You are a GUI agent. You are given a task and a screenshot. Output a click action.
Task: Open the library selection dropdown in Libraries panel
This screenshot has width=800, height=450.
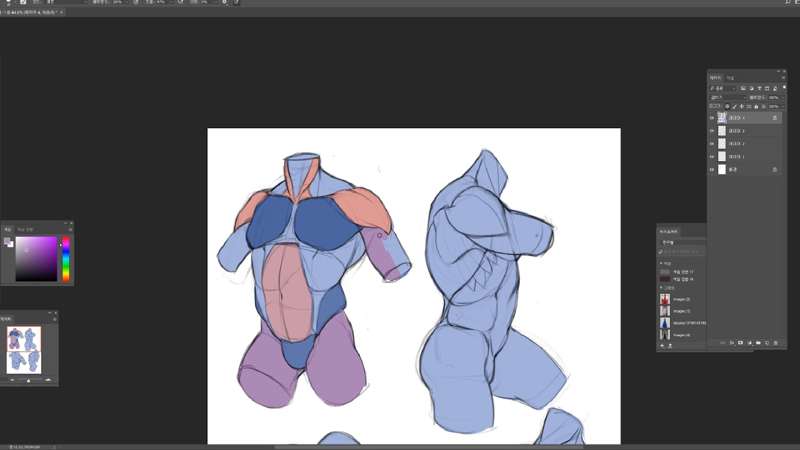pos(683,242)
